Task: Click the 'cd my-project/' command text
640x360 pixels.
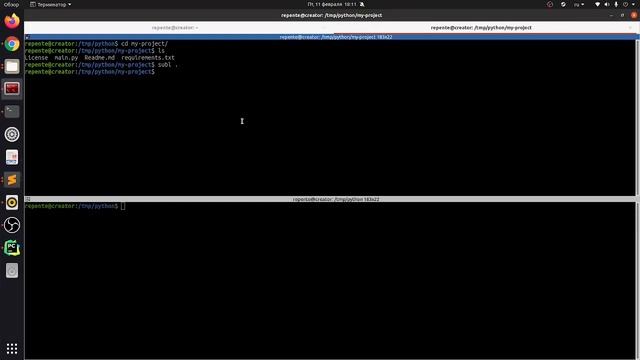Action: click(144, 44)
